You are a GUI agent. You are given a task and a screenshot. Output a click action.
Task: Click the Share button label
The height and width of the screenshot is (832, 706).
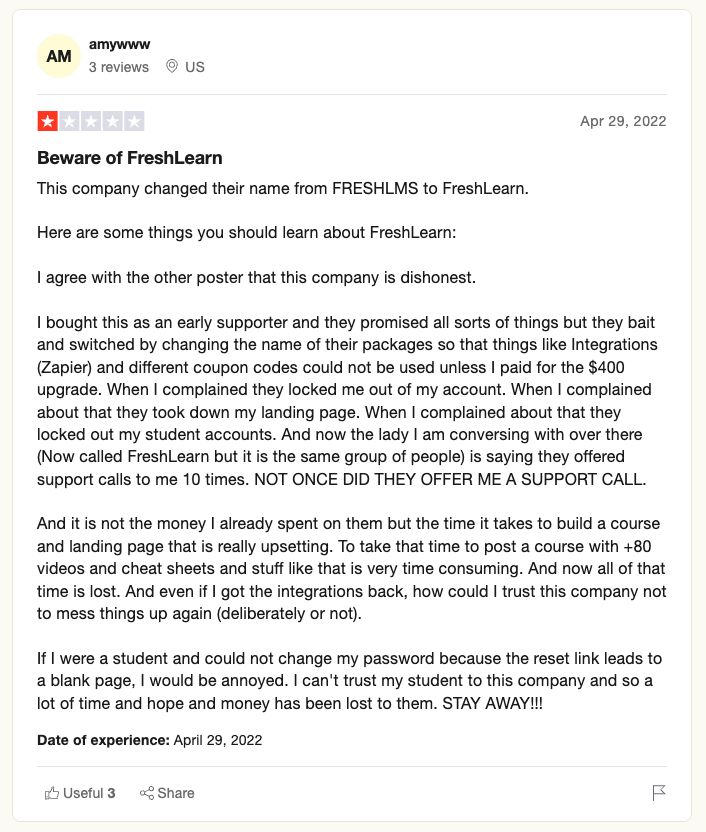click(x=174, y=792)
